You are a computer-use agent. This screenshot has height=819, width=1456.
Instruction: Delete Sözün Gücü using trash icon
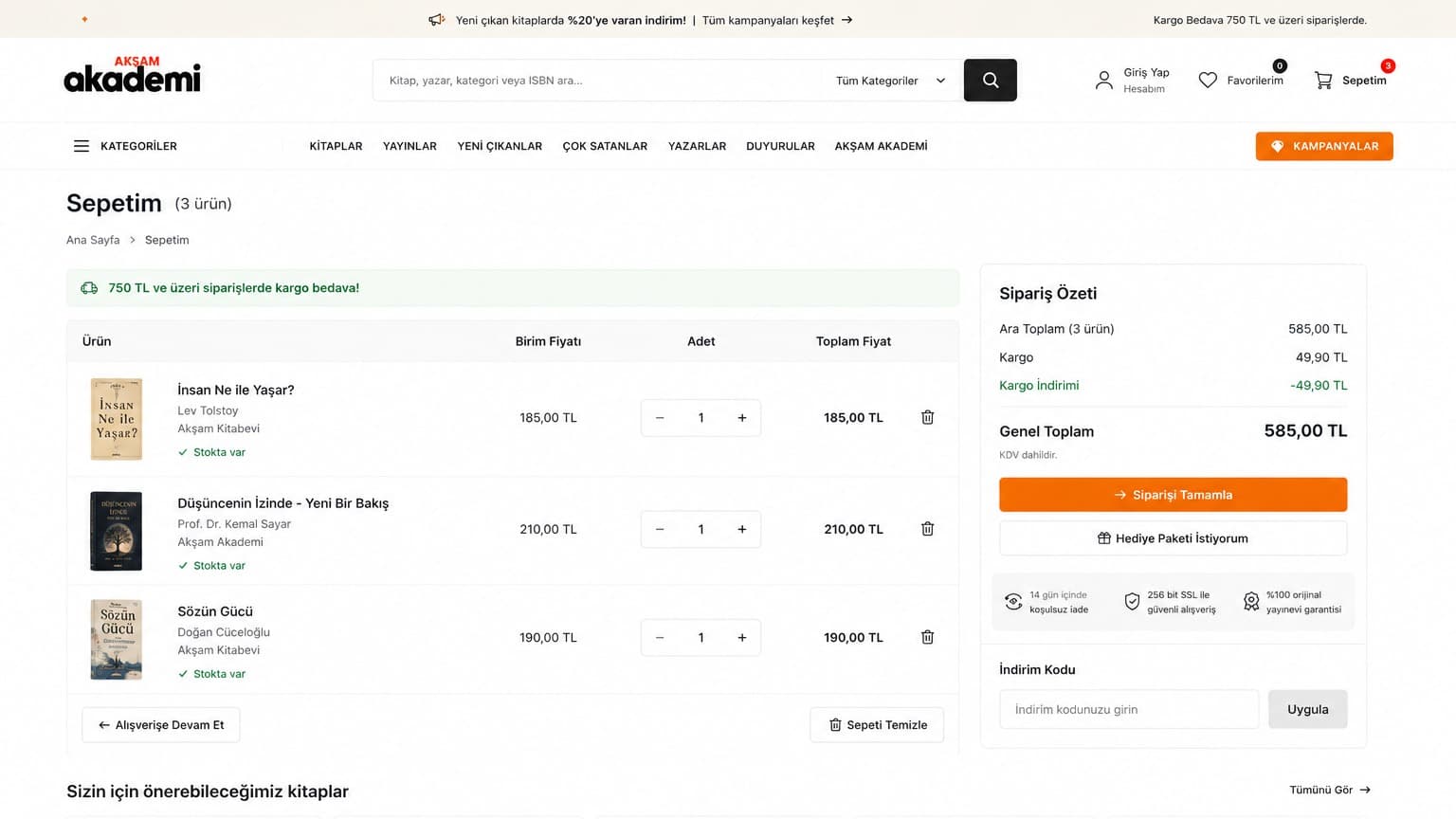point(928,637)
